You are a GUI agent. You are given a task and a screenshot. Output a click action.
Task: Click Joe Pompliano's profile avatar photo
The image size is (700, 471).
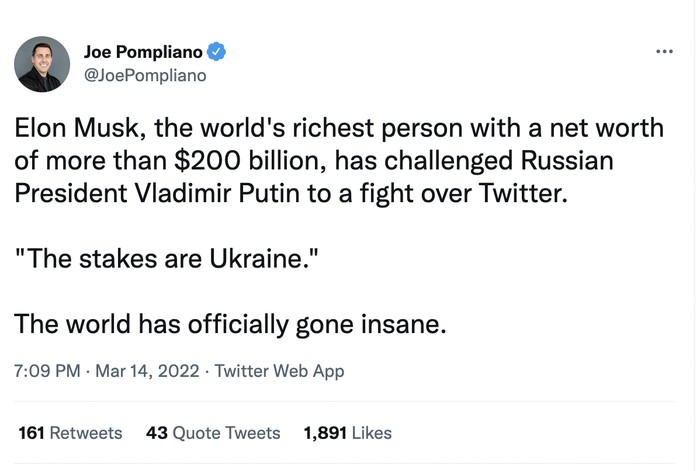42,64
